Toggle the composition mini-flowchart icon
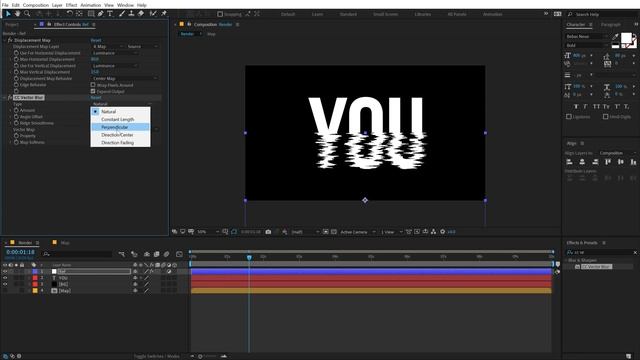The width and height of the screenshot is (640, 360). tap(121, 254)
